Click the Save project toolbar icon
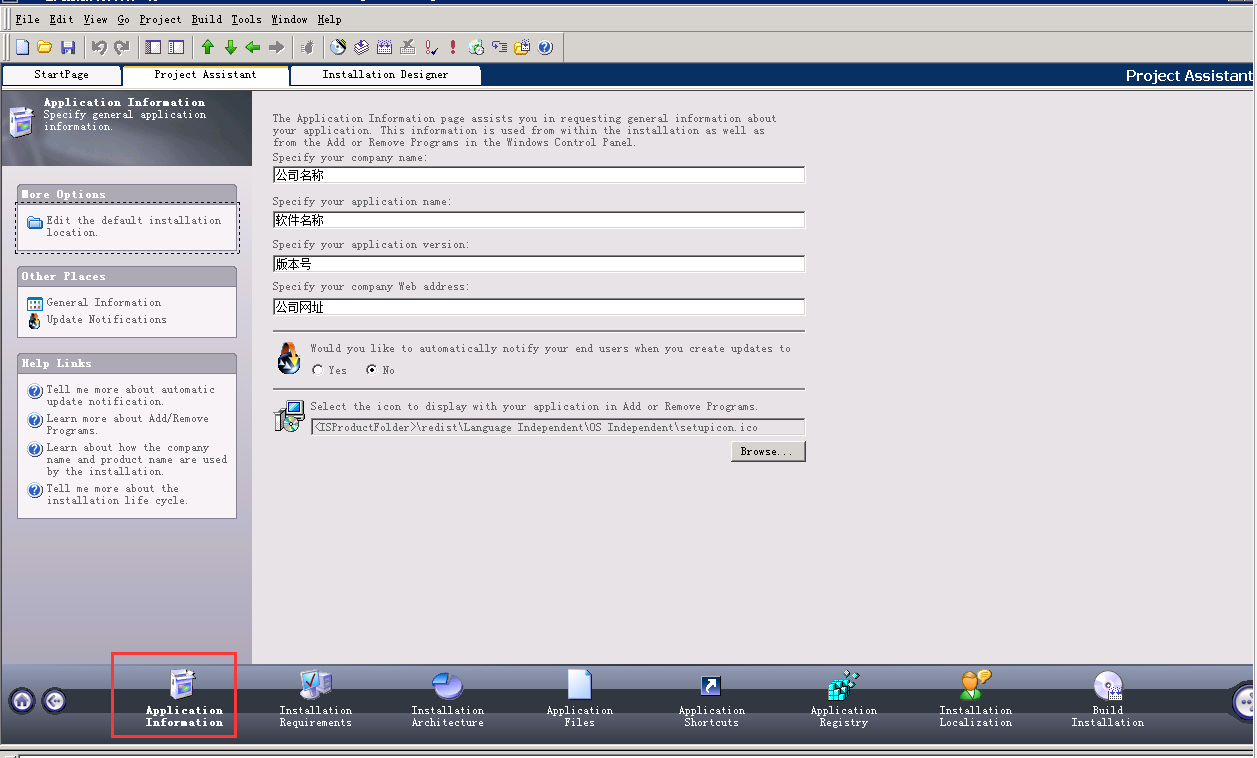 (x=68, y=47)
